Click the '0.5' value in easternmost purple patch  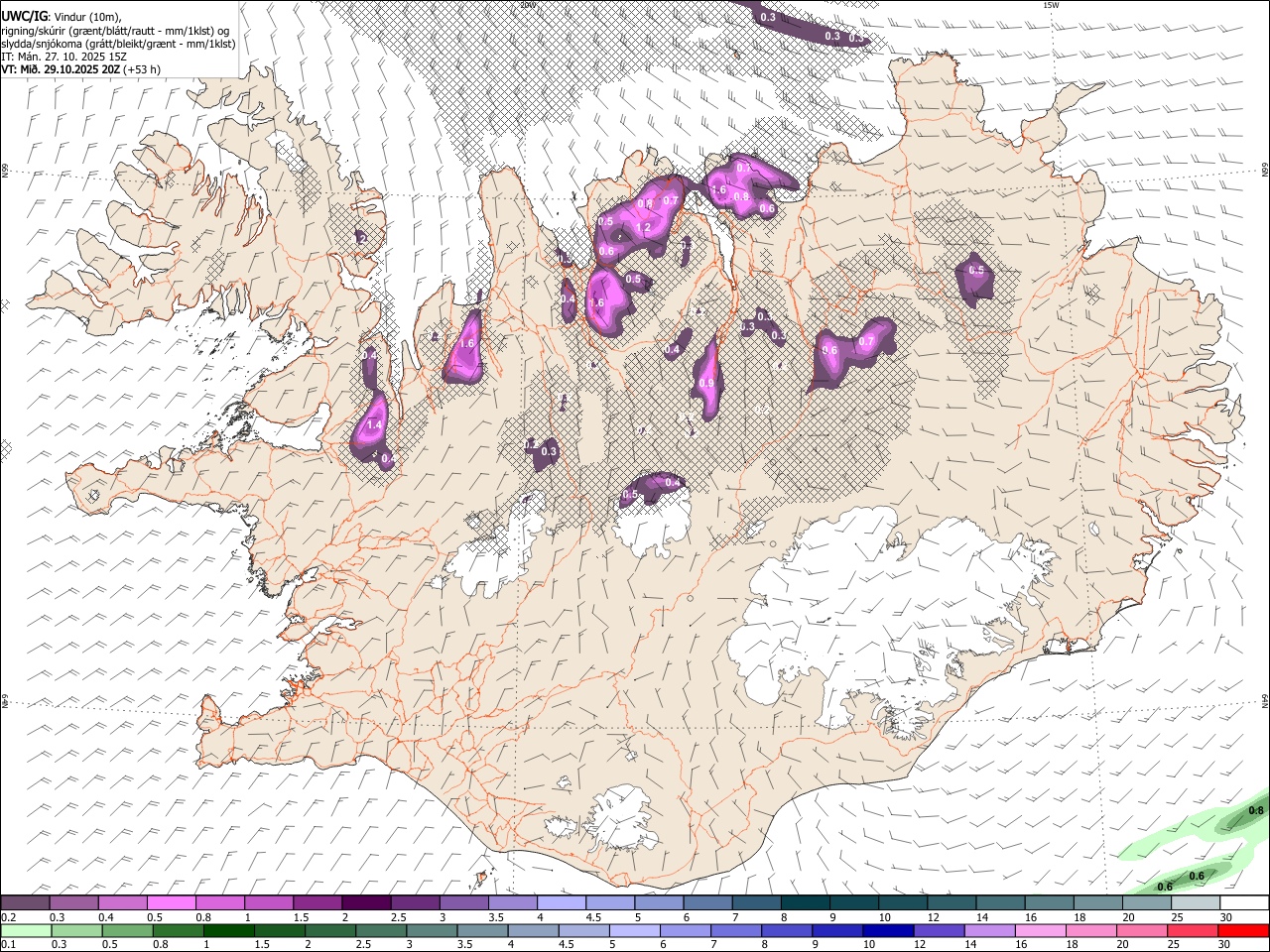[976, 270]
